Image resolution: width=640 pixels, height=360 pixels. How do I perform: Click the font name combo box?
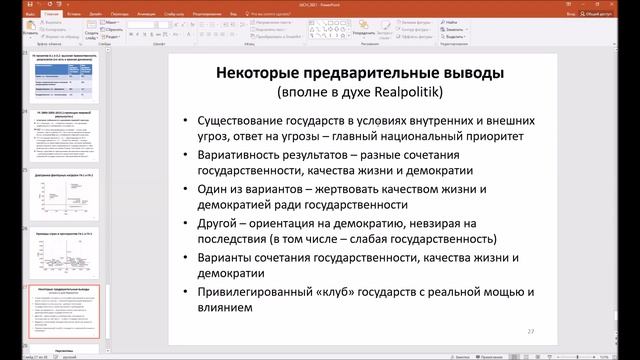coord(142,25)
